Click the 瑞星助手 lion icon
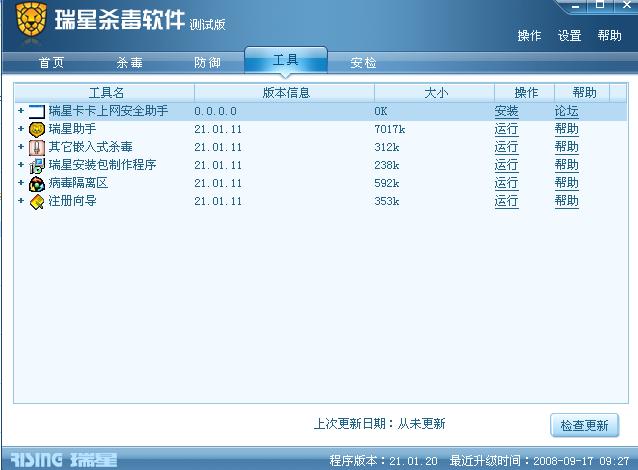The width and height of the screenshot is (638, 470). [x=37, y=129]
